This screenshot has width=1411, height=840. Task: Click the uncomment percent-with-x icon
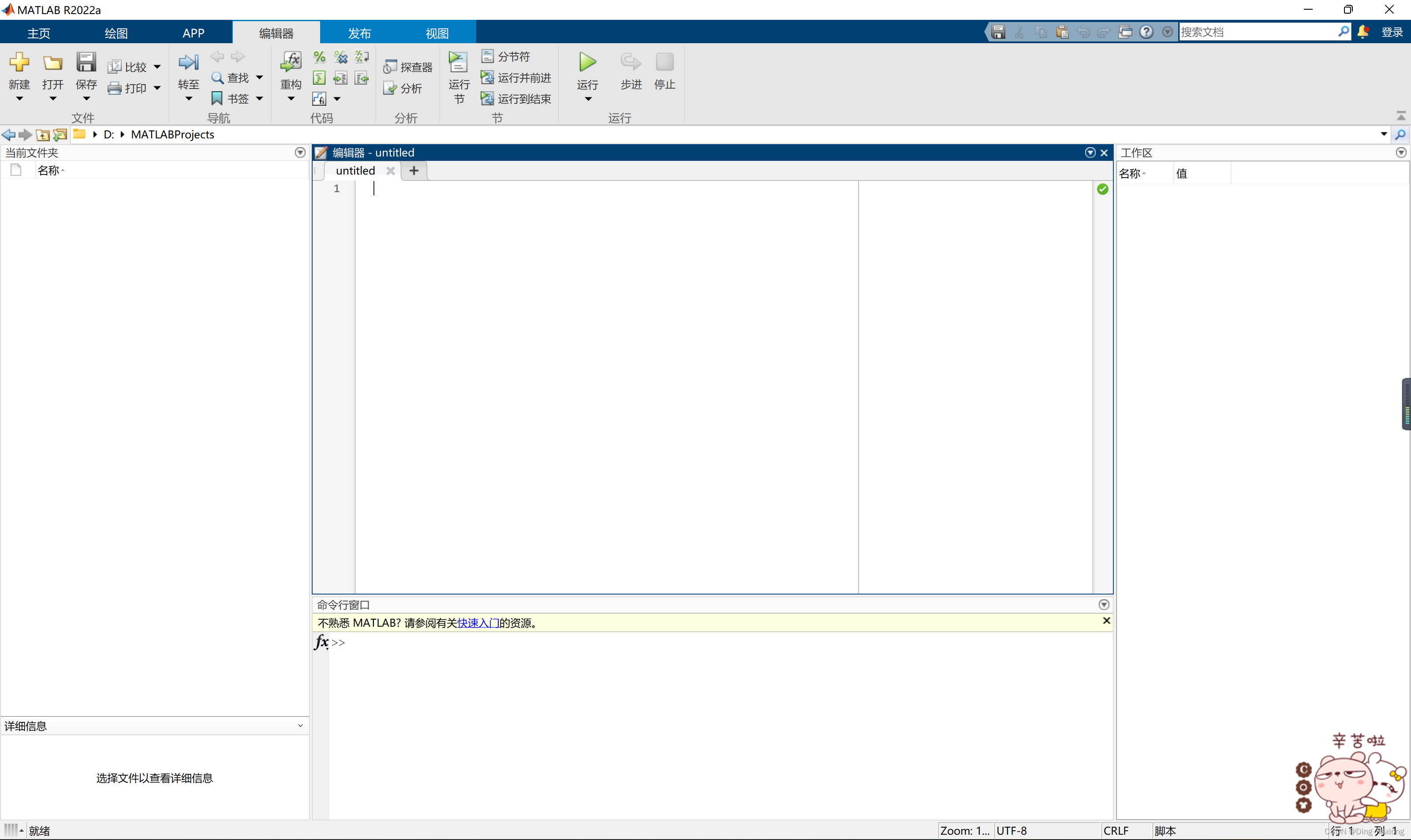point(340,56)
